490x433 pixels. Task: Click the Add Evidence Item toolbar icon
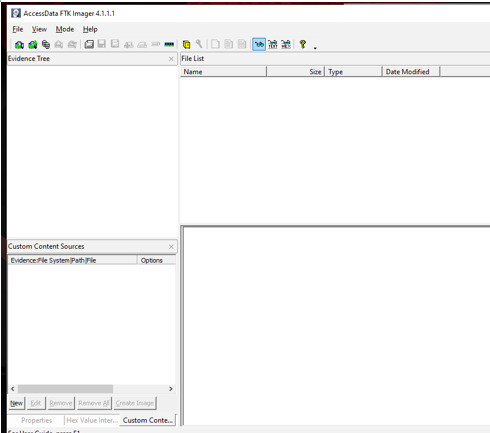[19, 44]
